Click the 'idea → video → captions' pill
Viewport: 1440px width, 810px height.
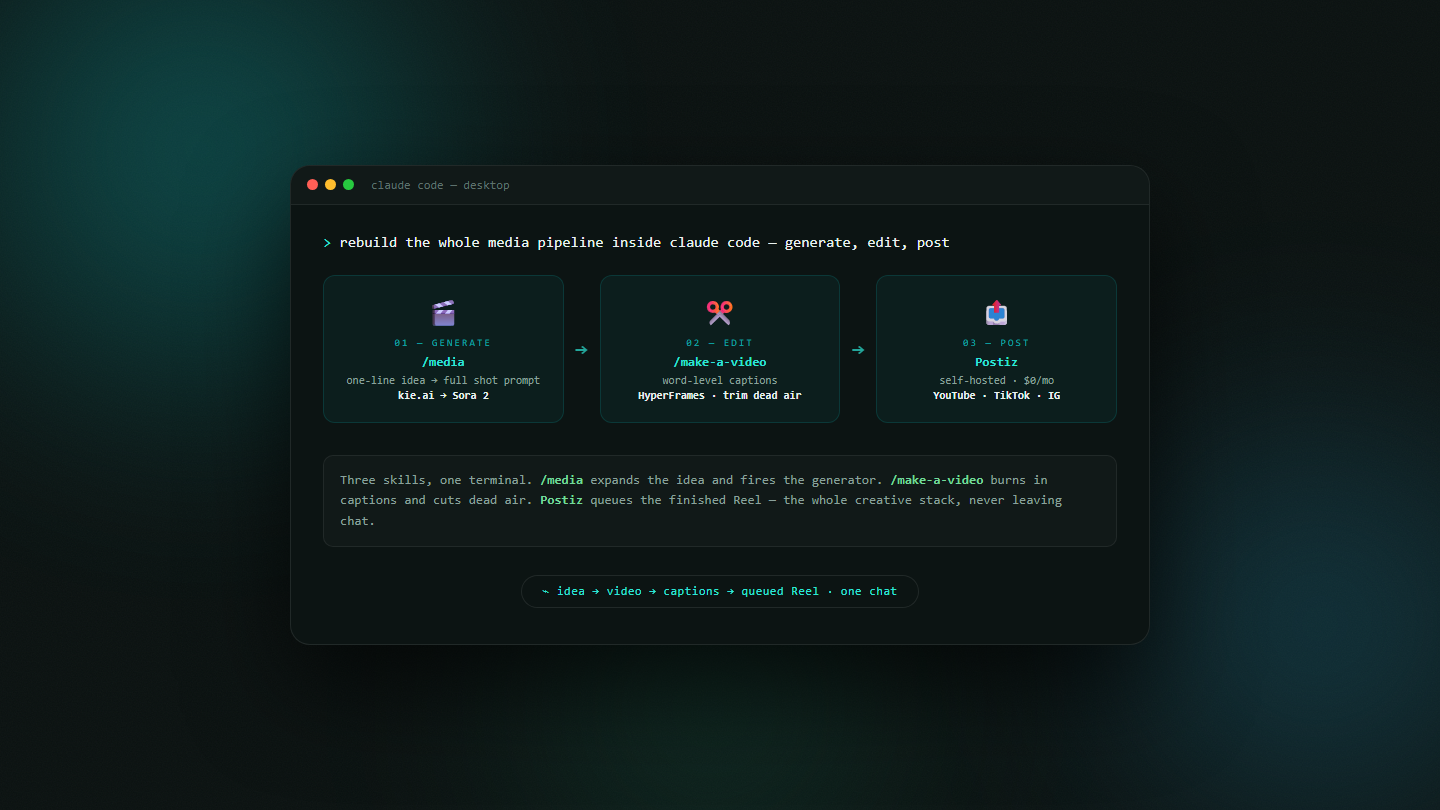720,591
